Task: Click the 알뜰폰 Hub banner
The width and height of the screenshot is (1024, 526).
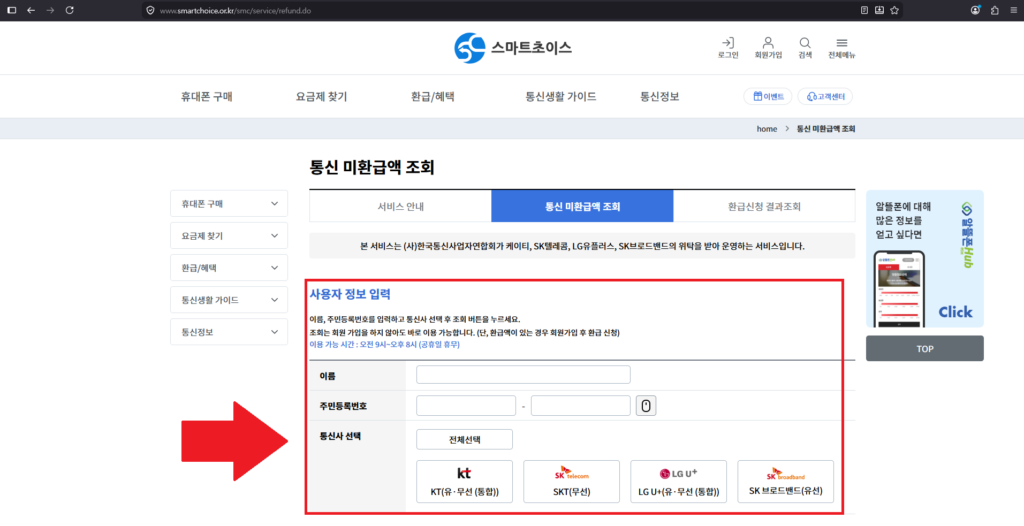Action: point(925,259)
